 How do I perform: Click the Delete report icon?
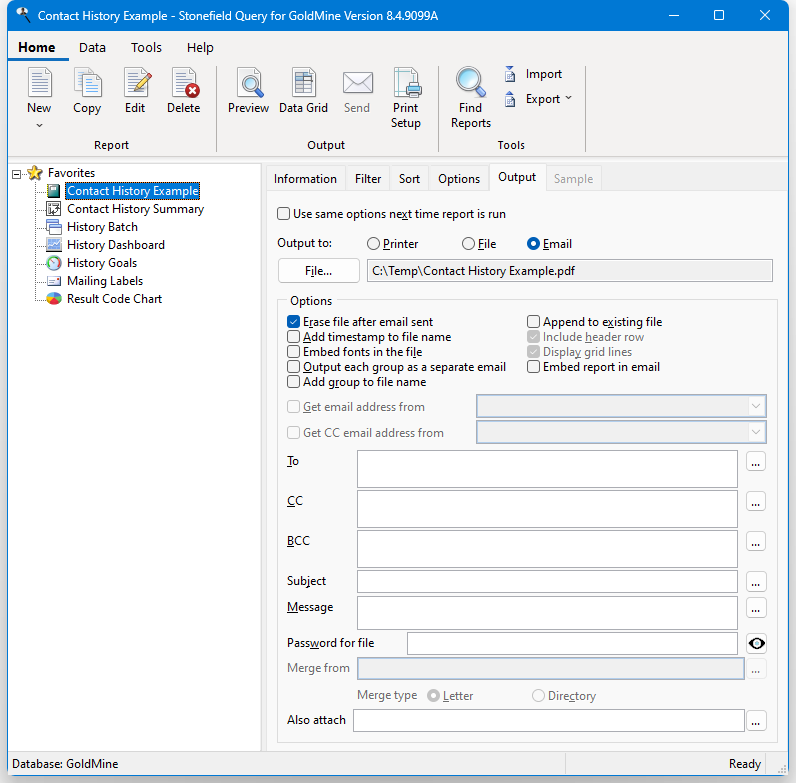185,82
